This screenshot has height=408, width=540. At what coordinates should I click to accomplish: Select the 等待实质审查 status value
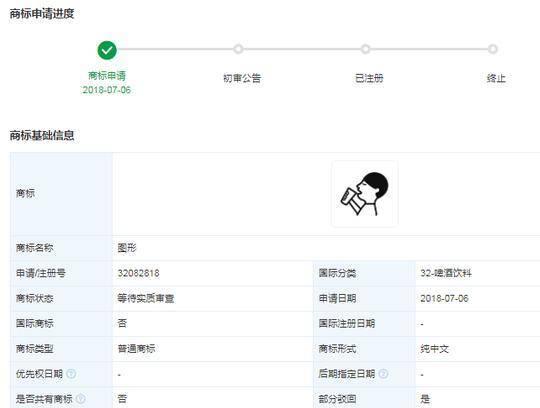tap(146, 298)
